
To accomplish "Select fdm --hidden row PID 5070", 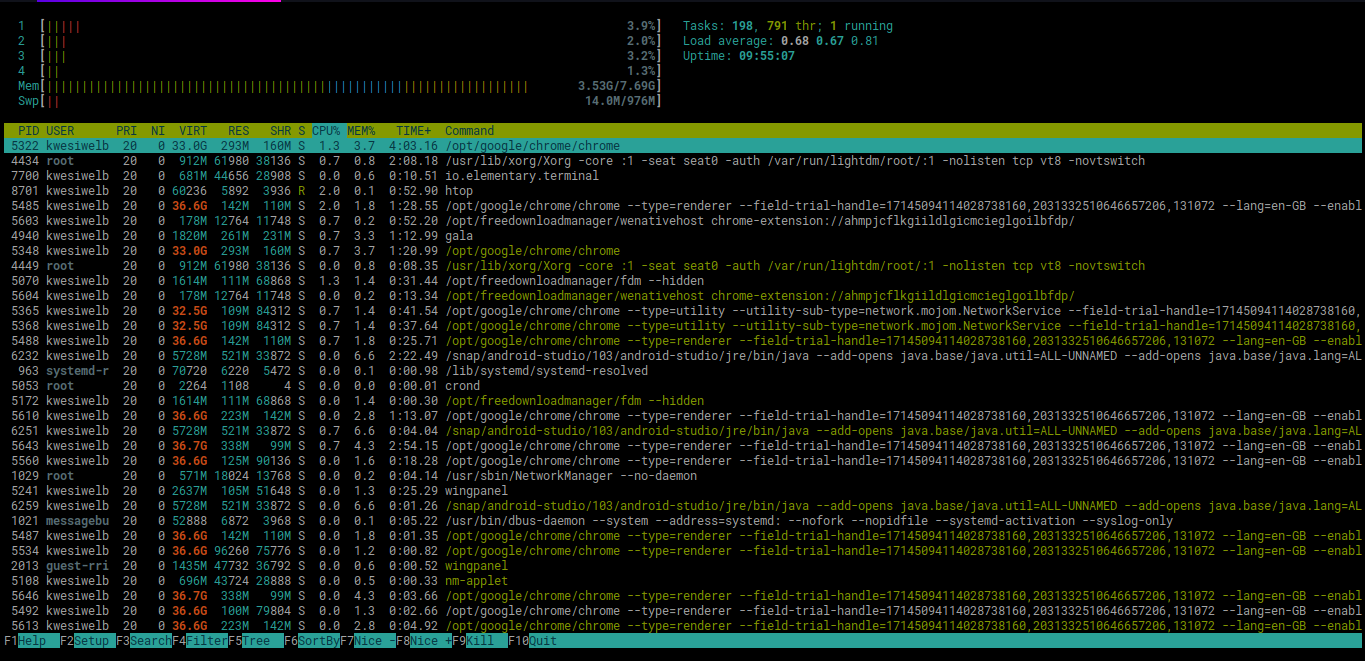I will click(x=682, y=281).
